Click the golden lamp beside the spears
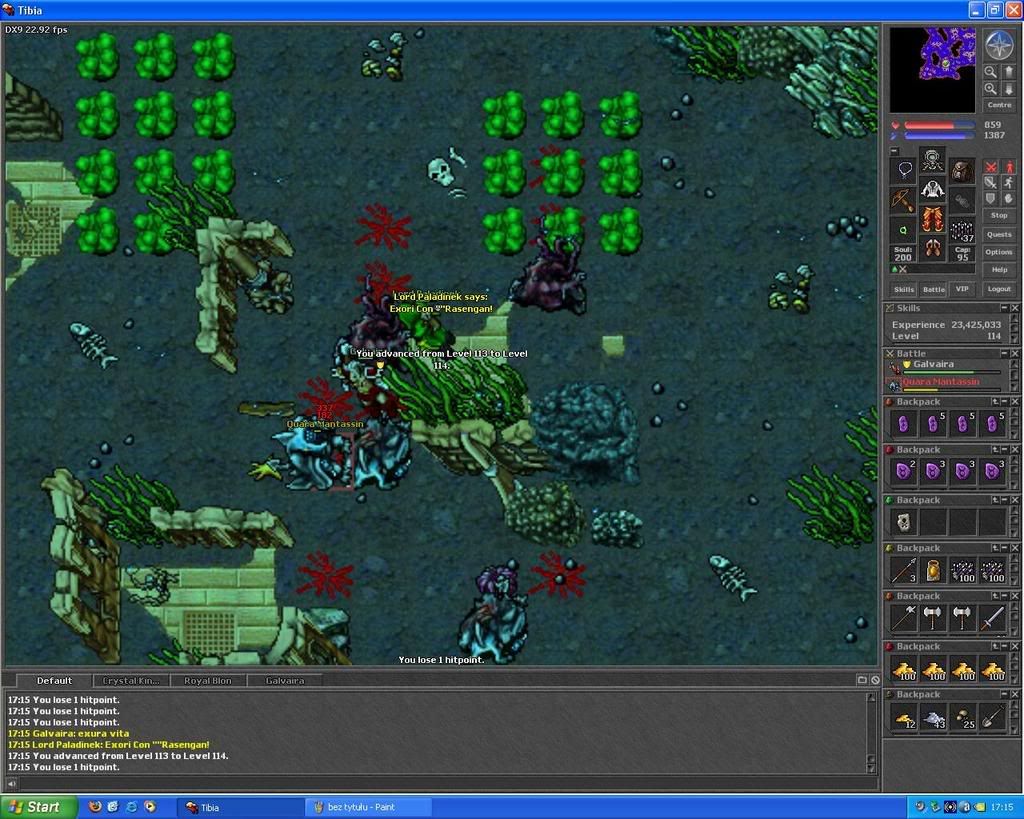The image size is (1024, 819). (x=934, y=570)
